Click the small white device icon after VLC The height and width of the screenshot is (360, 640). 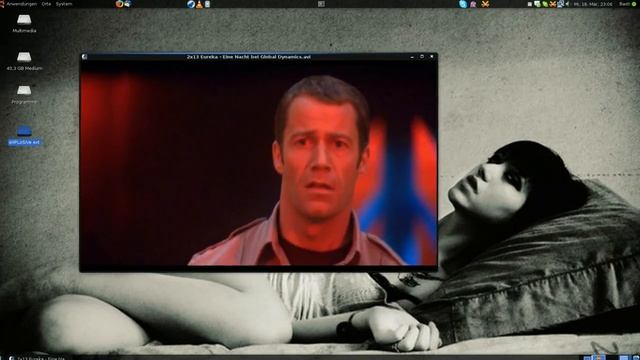pos(207,4)
